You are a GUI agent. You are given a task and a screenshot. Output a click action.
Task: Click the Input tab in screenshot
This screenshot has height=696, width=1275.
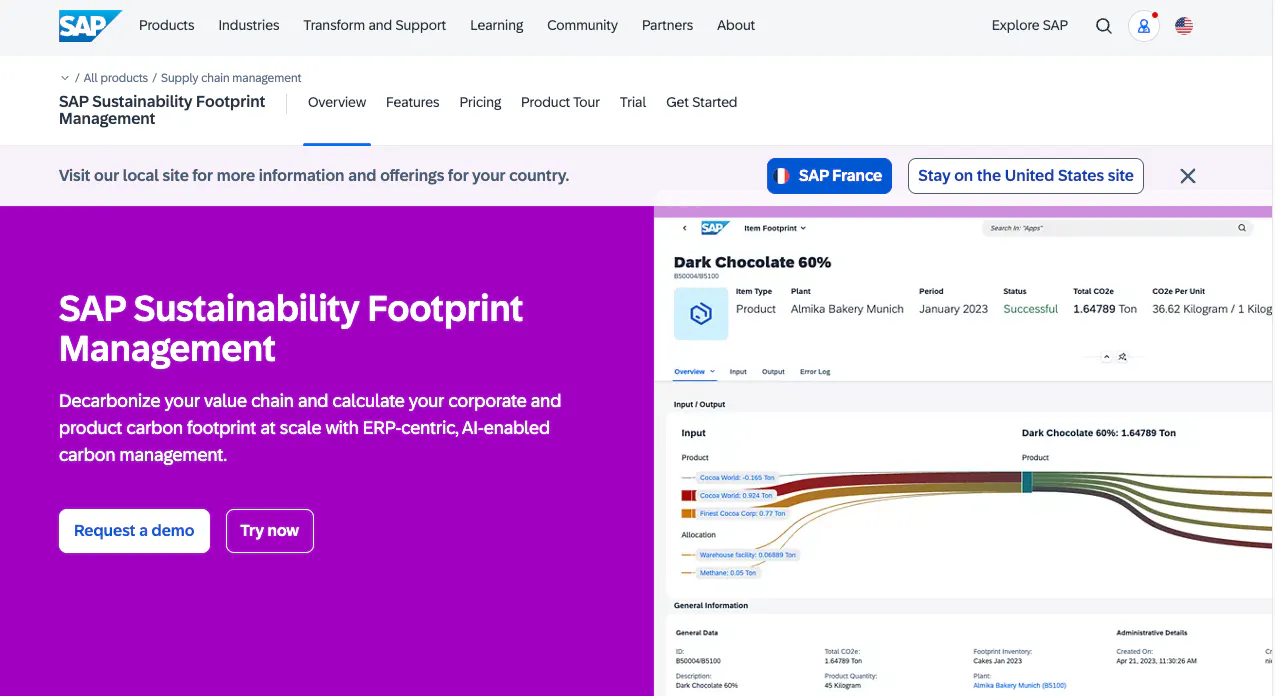(738, 372)
